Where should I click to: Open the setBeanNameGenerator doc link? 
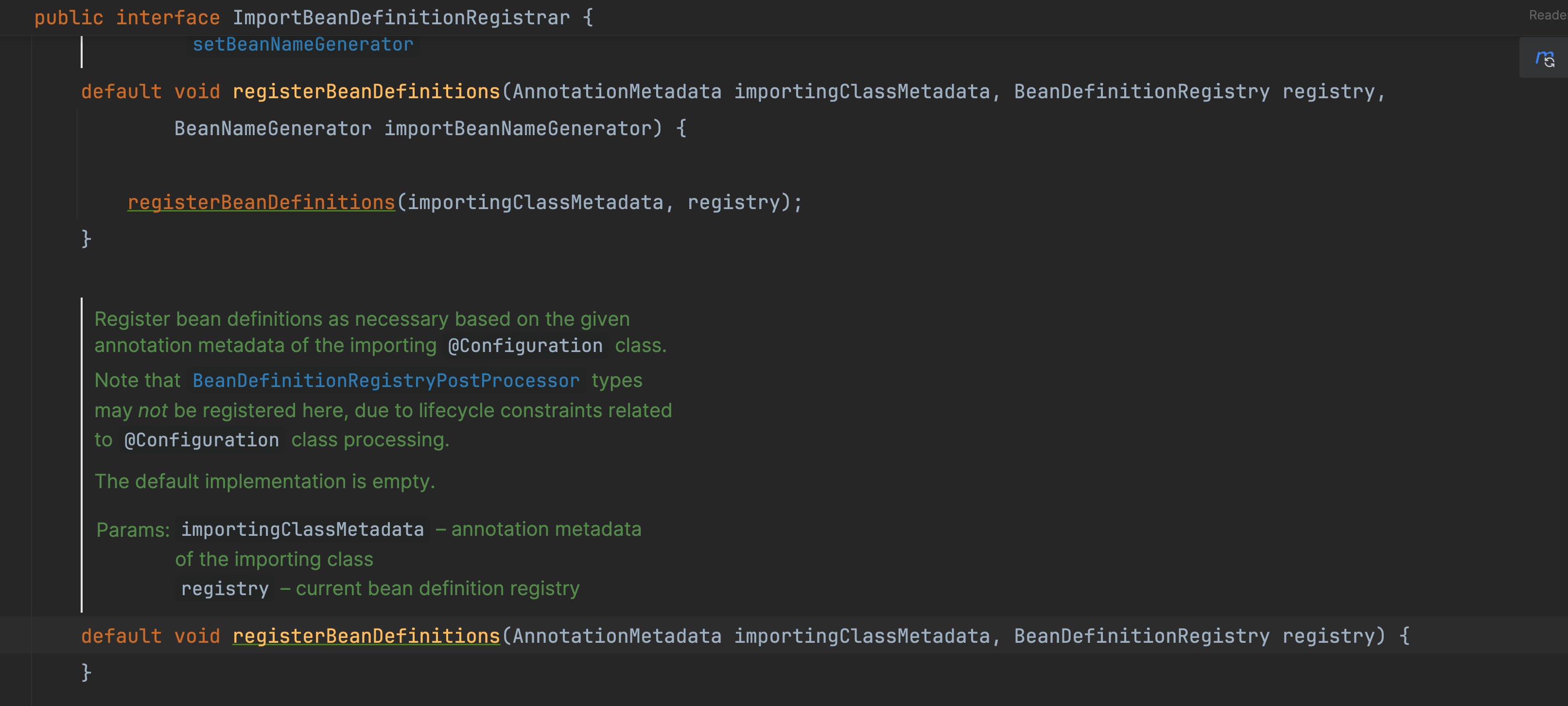tap(302, 44)
